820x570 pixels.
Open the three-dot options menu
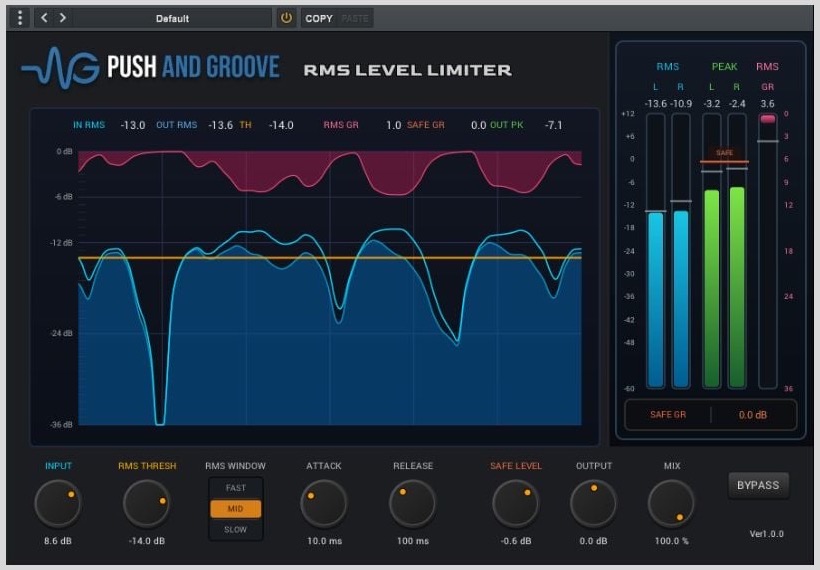[x=20, y=18]
